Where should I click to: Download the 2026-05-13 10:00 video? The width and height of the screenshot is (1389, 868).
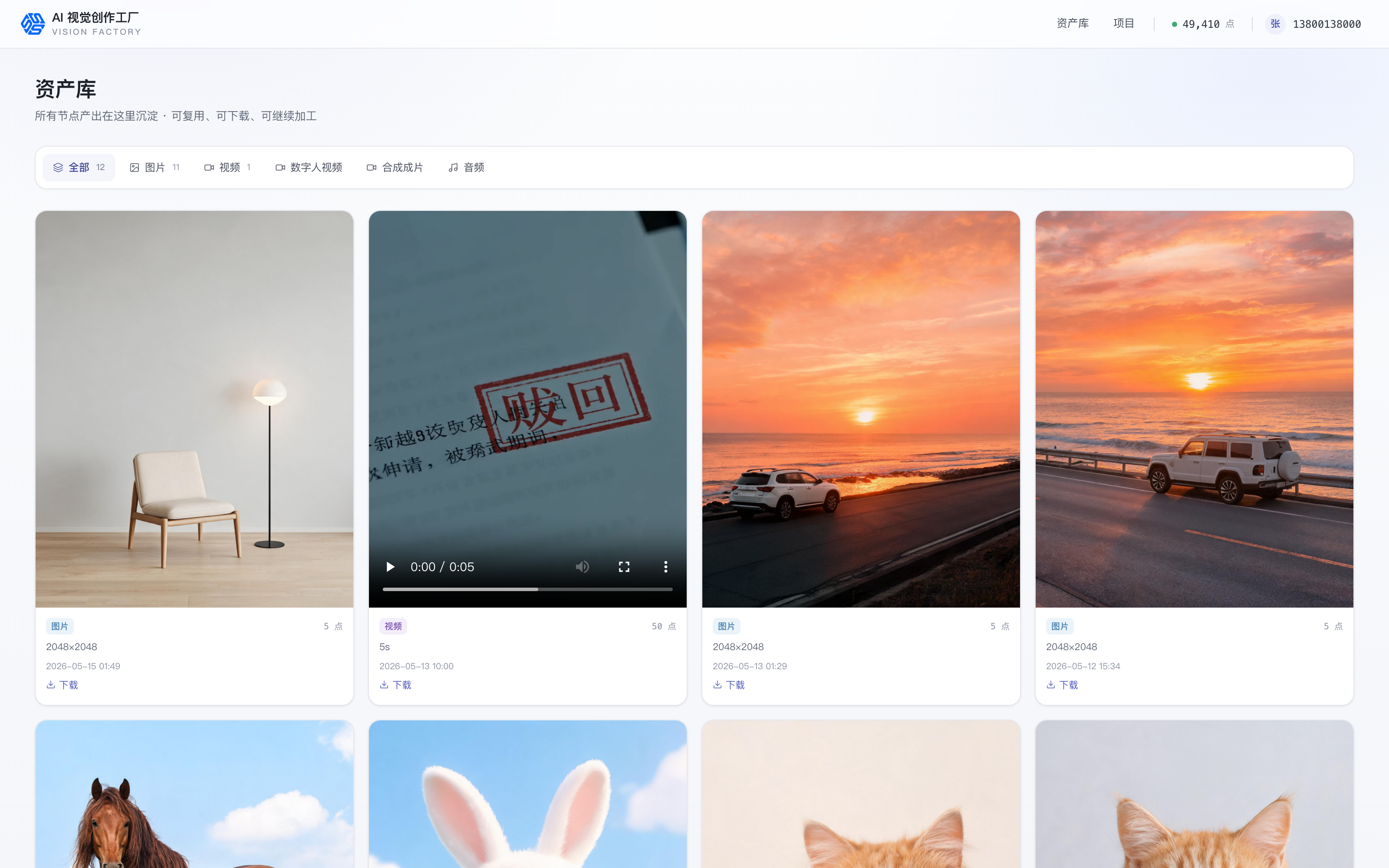(395, 685)
